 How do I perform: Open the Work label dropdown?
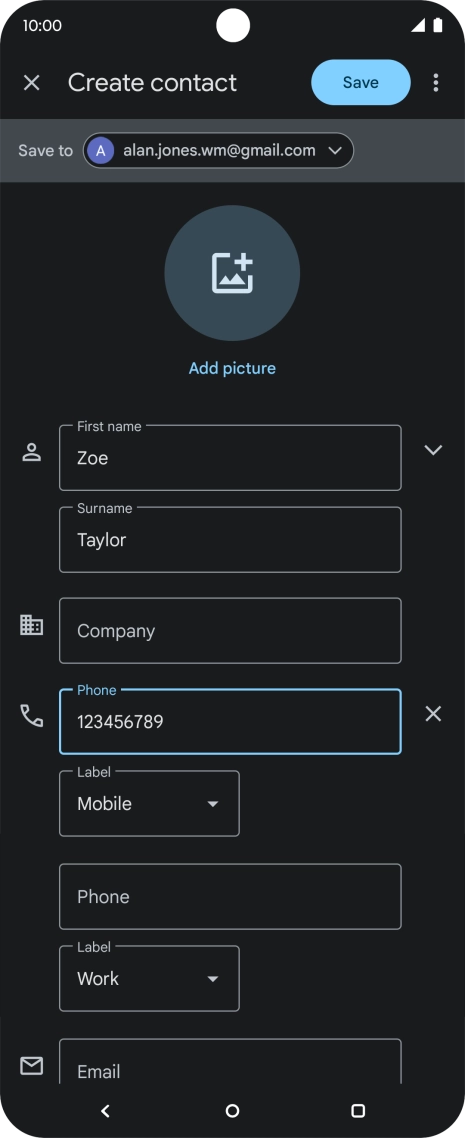149,978
